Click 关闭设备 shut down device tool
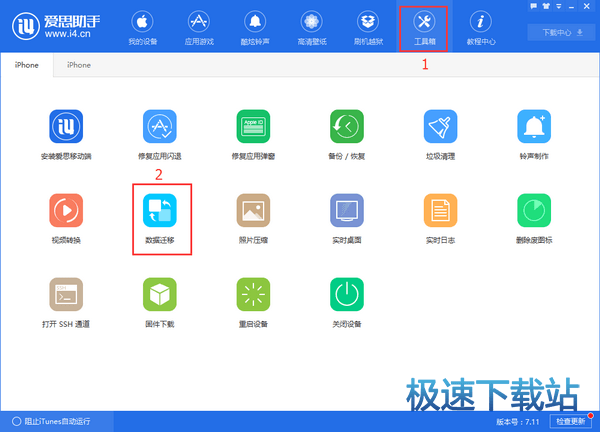Screen dimensions: 600x432 pyautogui.click(x=347, y=303)
